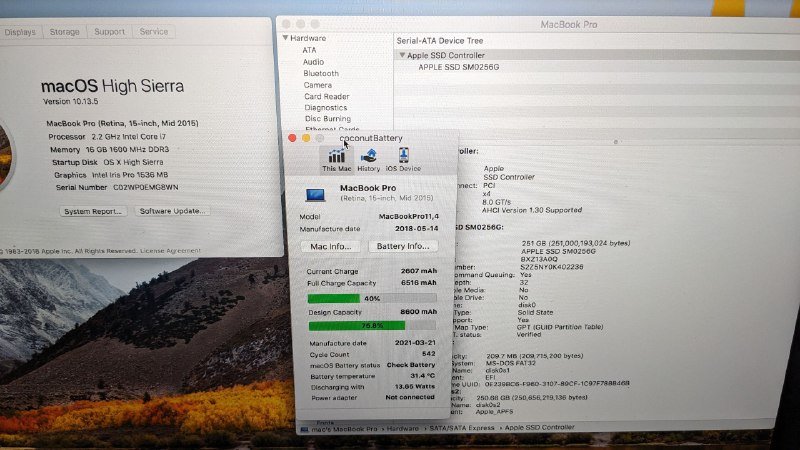Select Audio in Hardware sidebar
The width and height of the screenshot is (800, 450).
(313, 62)
